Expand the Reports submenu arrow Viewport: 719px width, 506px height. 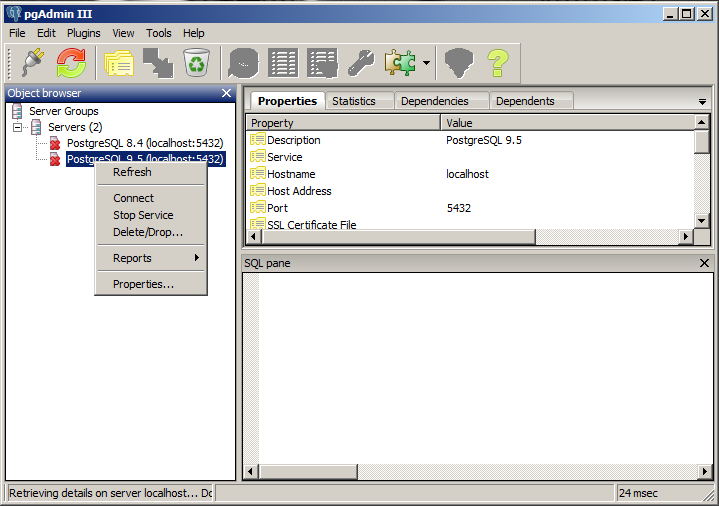click(x=197, y=258)
